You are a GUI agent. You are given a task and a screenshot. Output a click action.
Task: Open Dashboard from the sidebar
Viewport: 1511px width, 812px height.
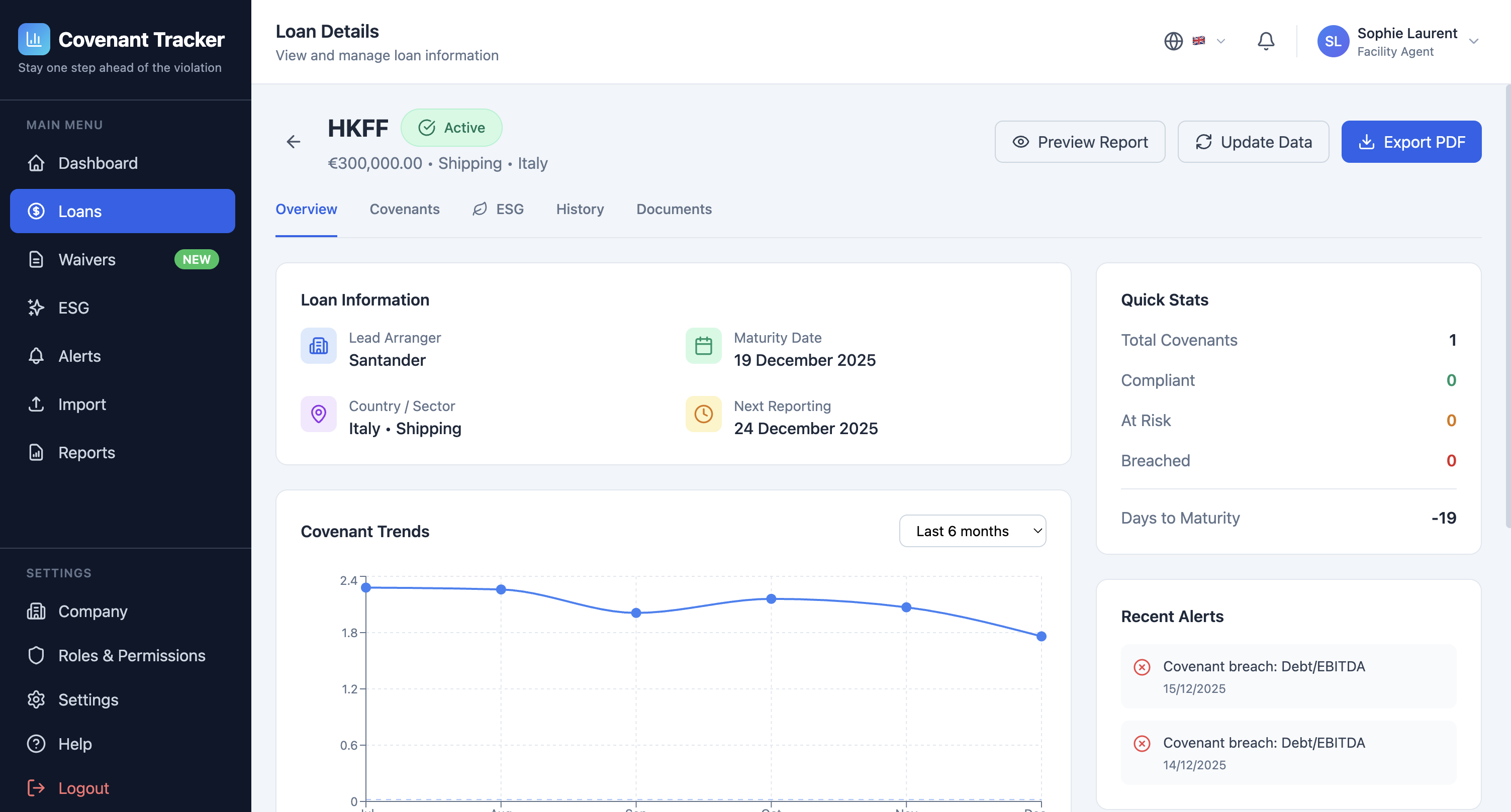98,163
